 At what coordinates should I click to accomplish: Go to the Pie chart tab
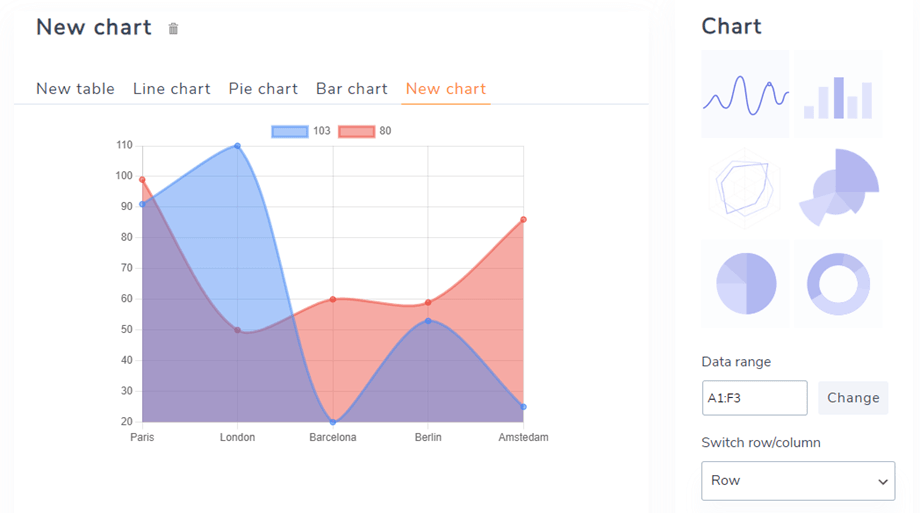click(x=263, y=89)
